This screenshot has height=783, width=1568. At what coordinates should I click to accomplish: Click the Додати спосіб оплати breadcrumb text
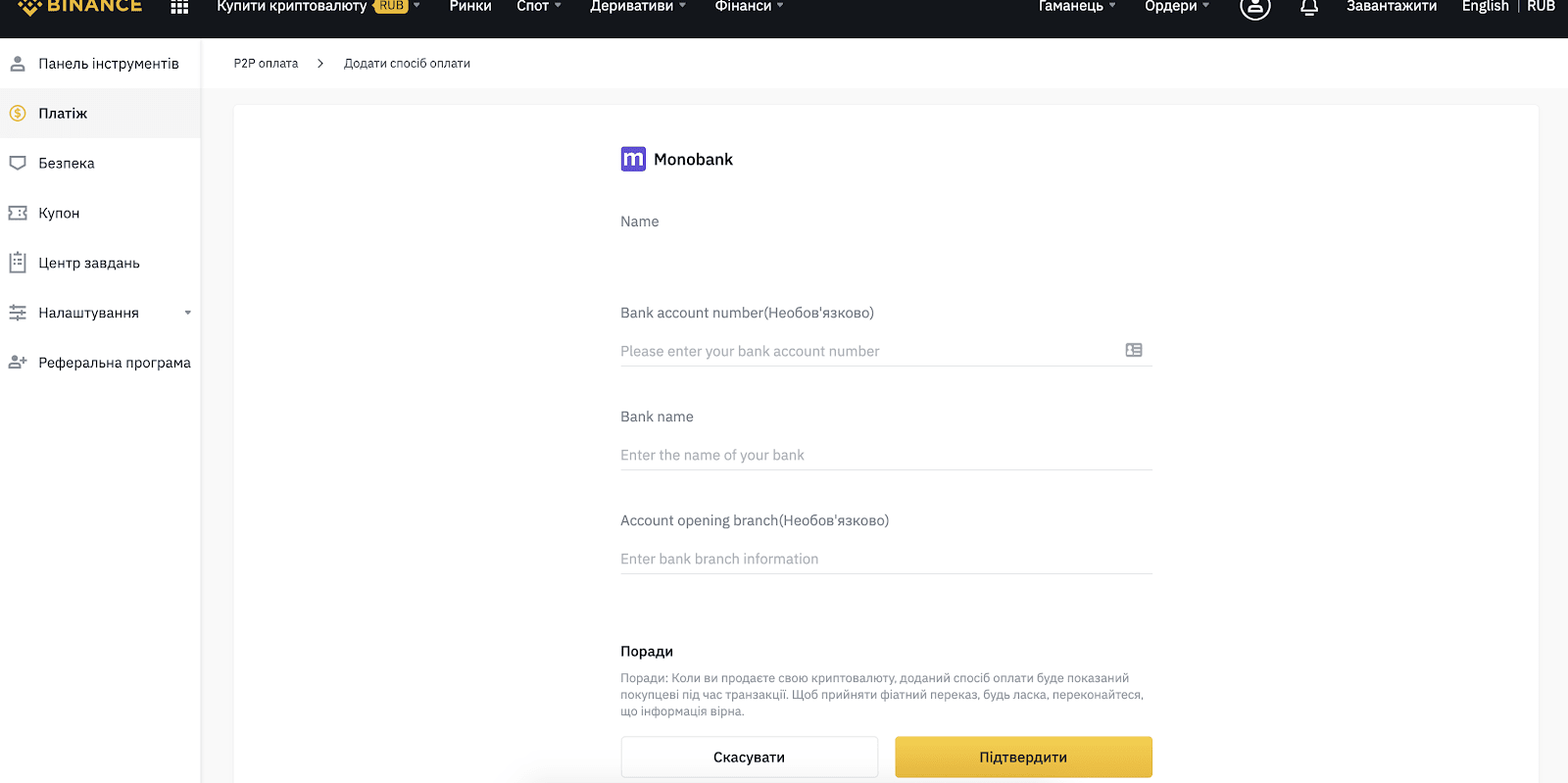pos(407,64)
